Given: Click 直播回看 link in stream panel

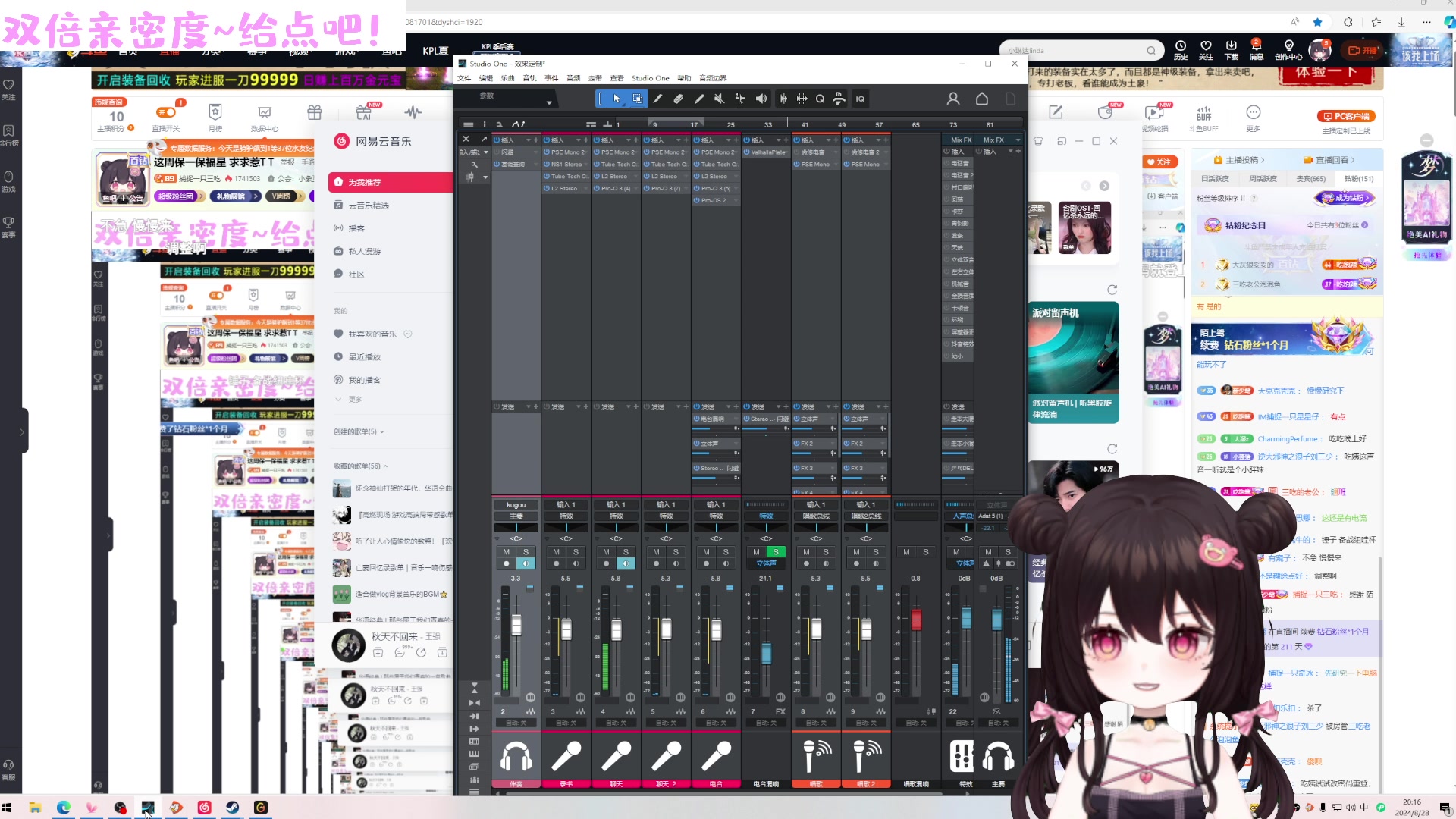Looking at the screenshot, I should tap(1329, 160).
